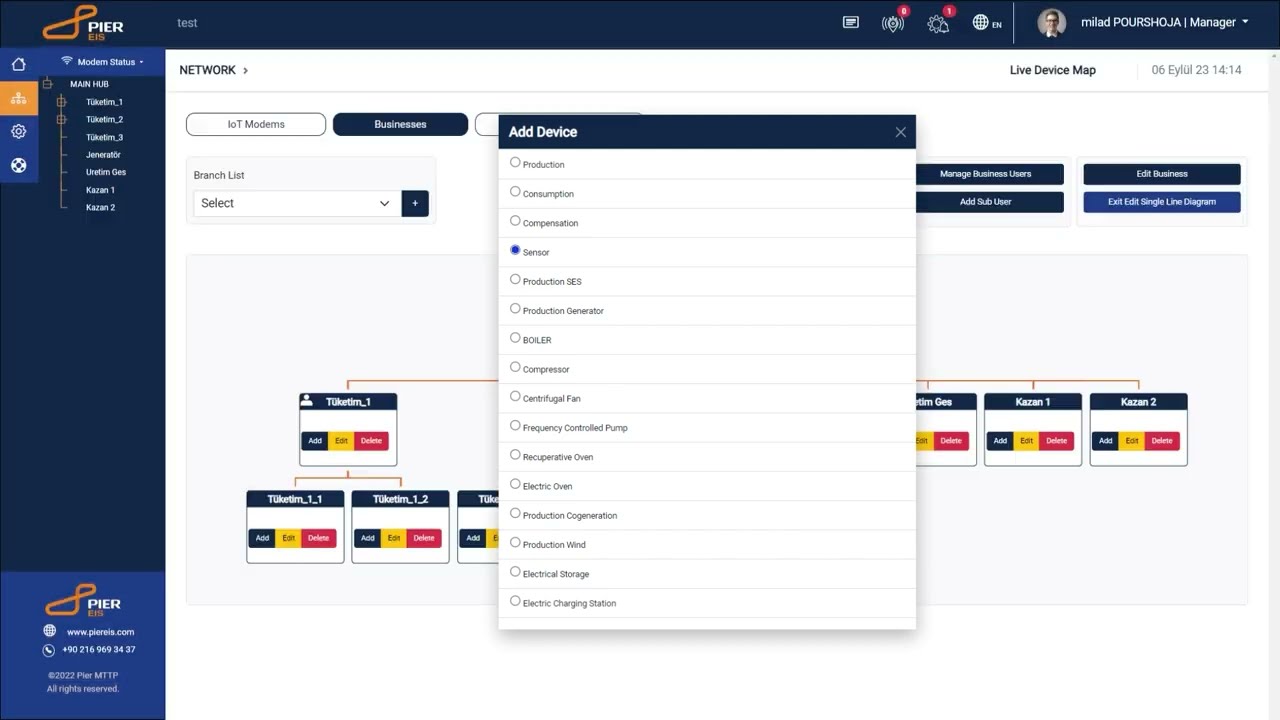Select the Compressor radio option

[515, 367]
